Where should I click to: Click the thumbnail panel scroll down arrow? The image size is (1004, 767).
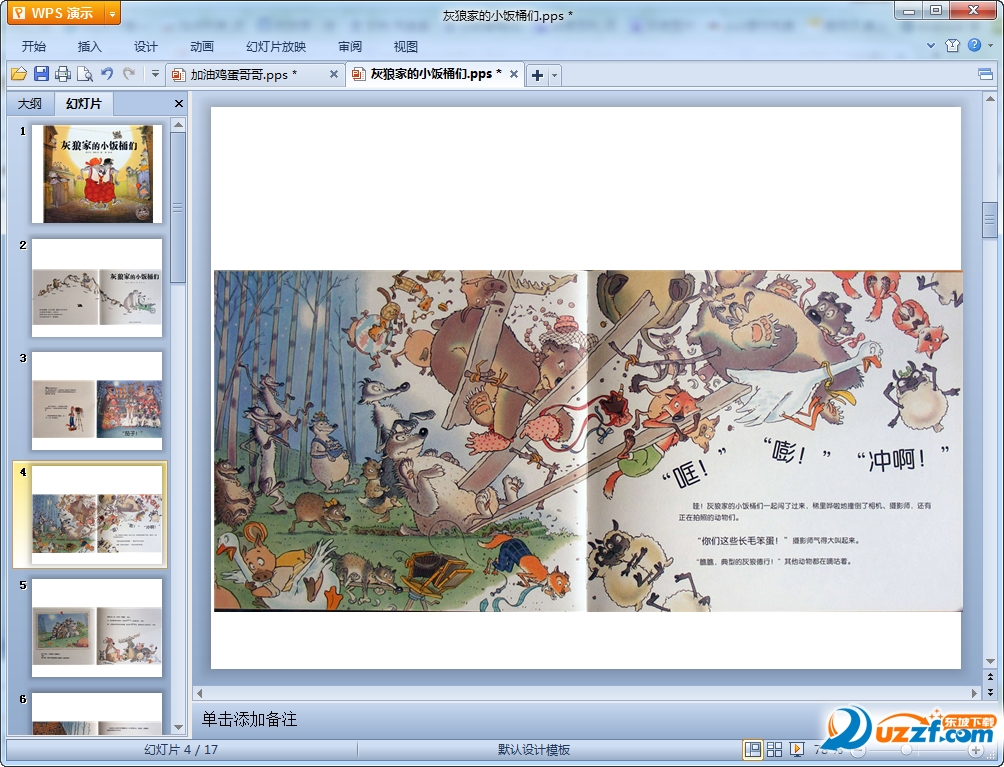pyautogui.click(x=179, y=728)
